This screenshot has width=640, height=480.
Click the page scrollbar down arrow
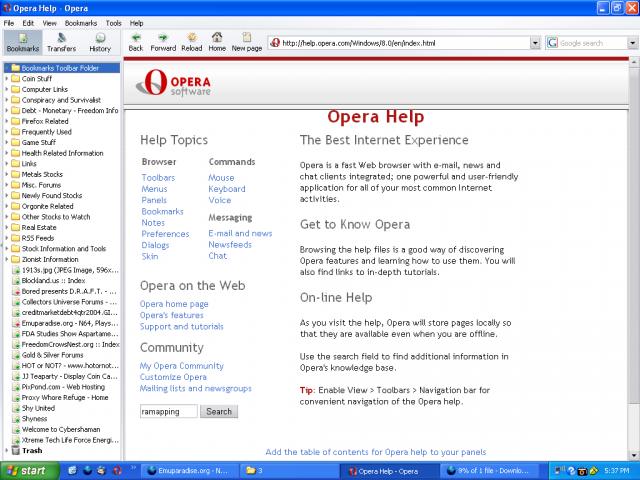tap(633, 456)
